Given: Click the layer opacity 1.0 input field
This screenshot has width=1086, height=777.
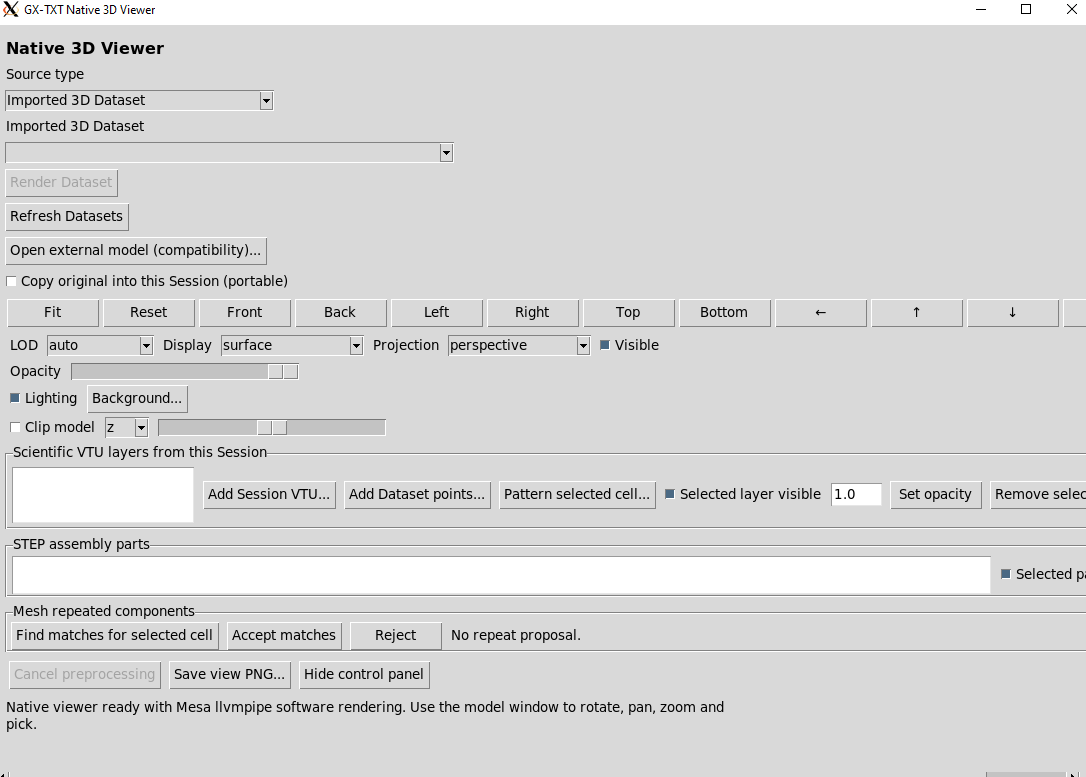Looking at the screenshot, I should (x=856, y=494).
